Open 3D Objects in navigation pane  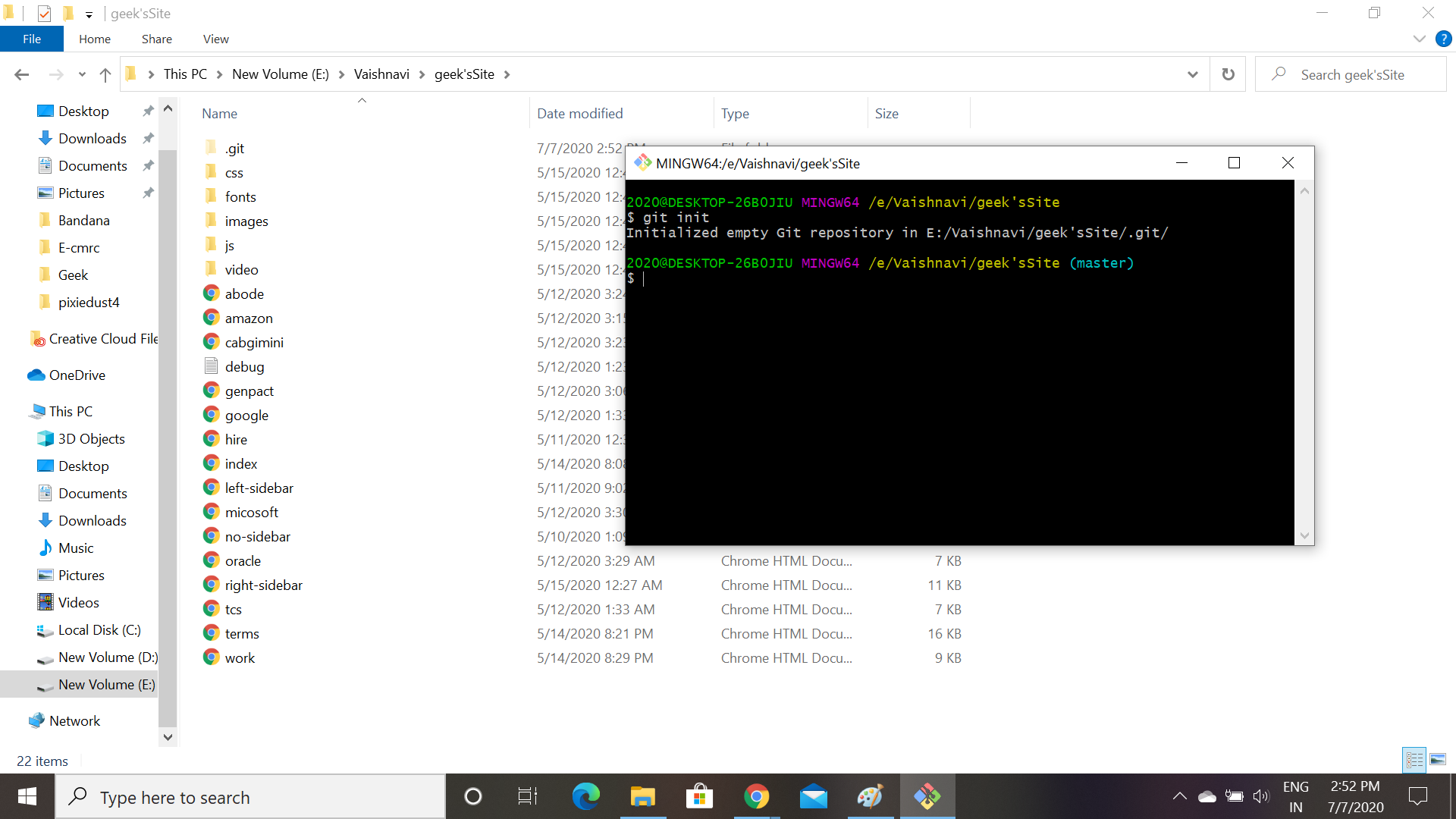click(91, 439)
